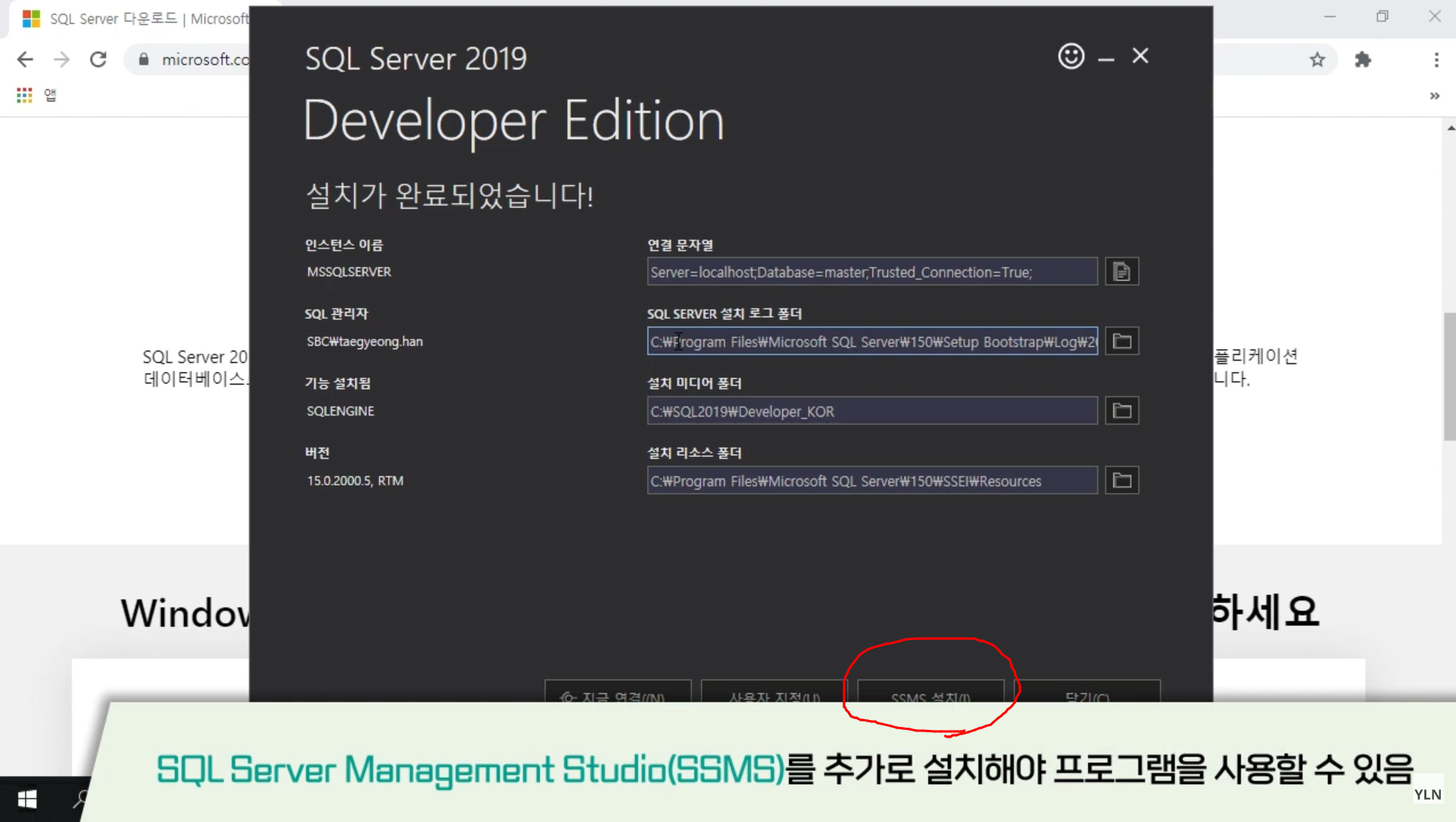Open Chrome three-dot menu
The width and height of the screenshot is (1456, 822).
coord(1436,59)
